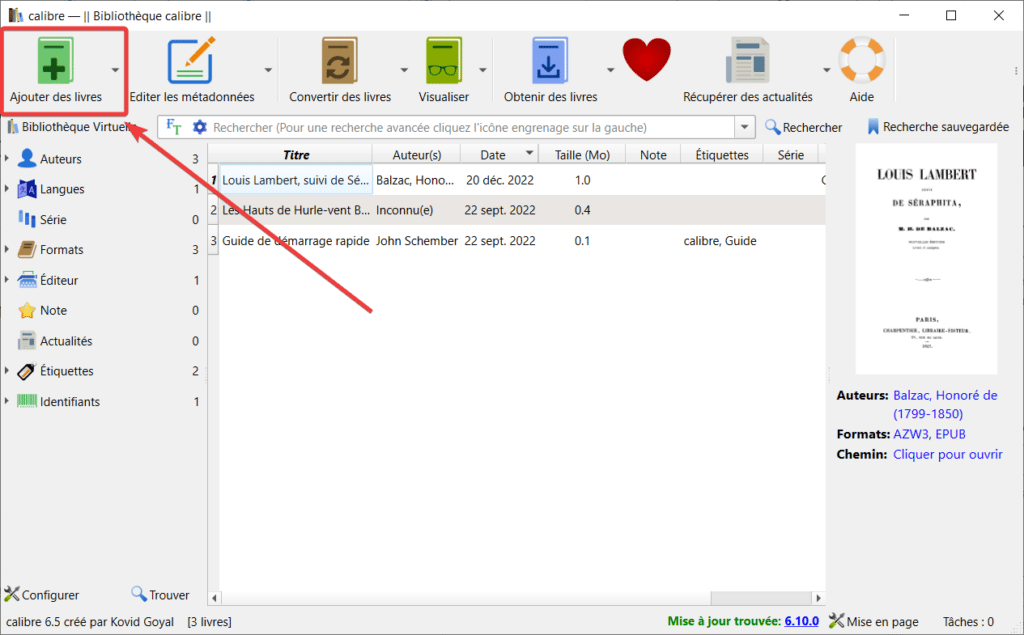The image size is (1024, 635).
Task: Click the Formats book icon
Action: (27, 250)
